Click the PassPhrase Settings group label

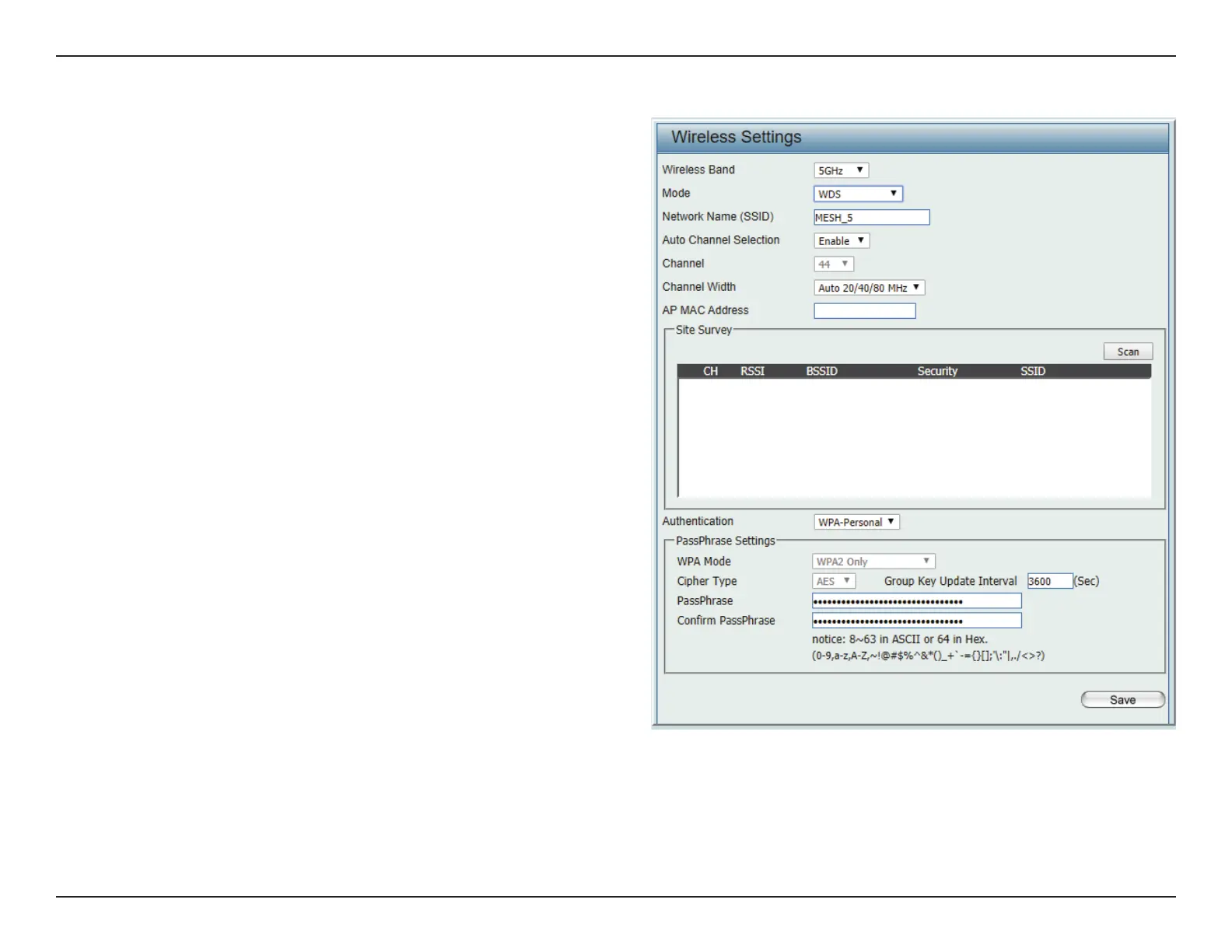coord(725,541)
